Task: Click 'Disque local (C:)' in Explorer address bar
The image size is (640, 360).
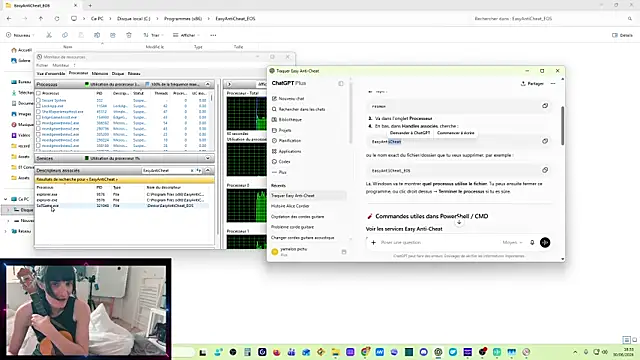Action: pos(133,19)
